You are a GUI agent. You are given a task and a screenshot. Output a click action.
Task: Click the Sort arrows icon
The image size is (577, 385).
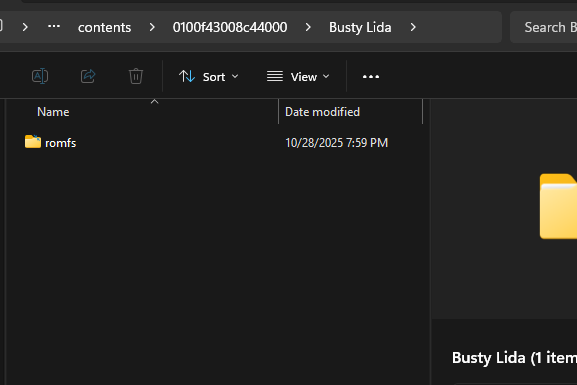point(187,76)
